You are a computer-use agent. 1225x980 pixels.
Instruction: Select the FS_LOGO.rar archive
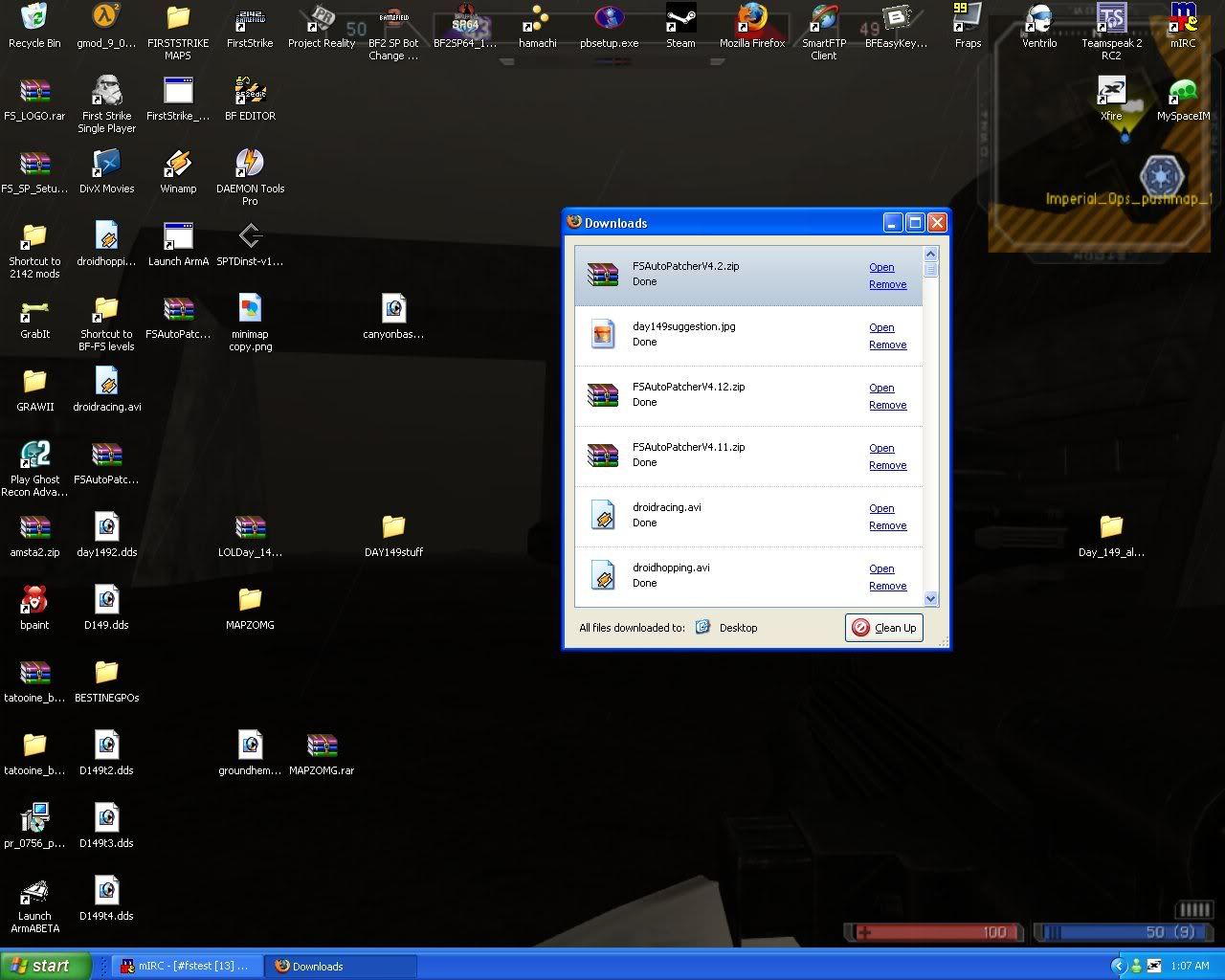[x=34, y=99]
